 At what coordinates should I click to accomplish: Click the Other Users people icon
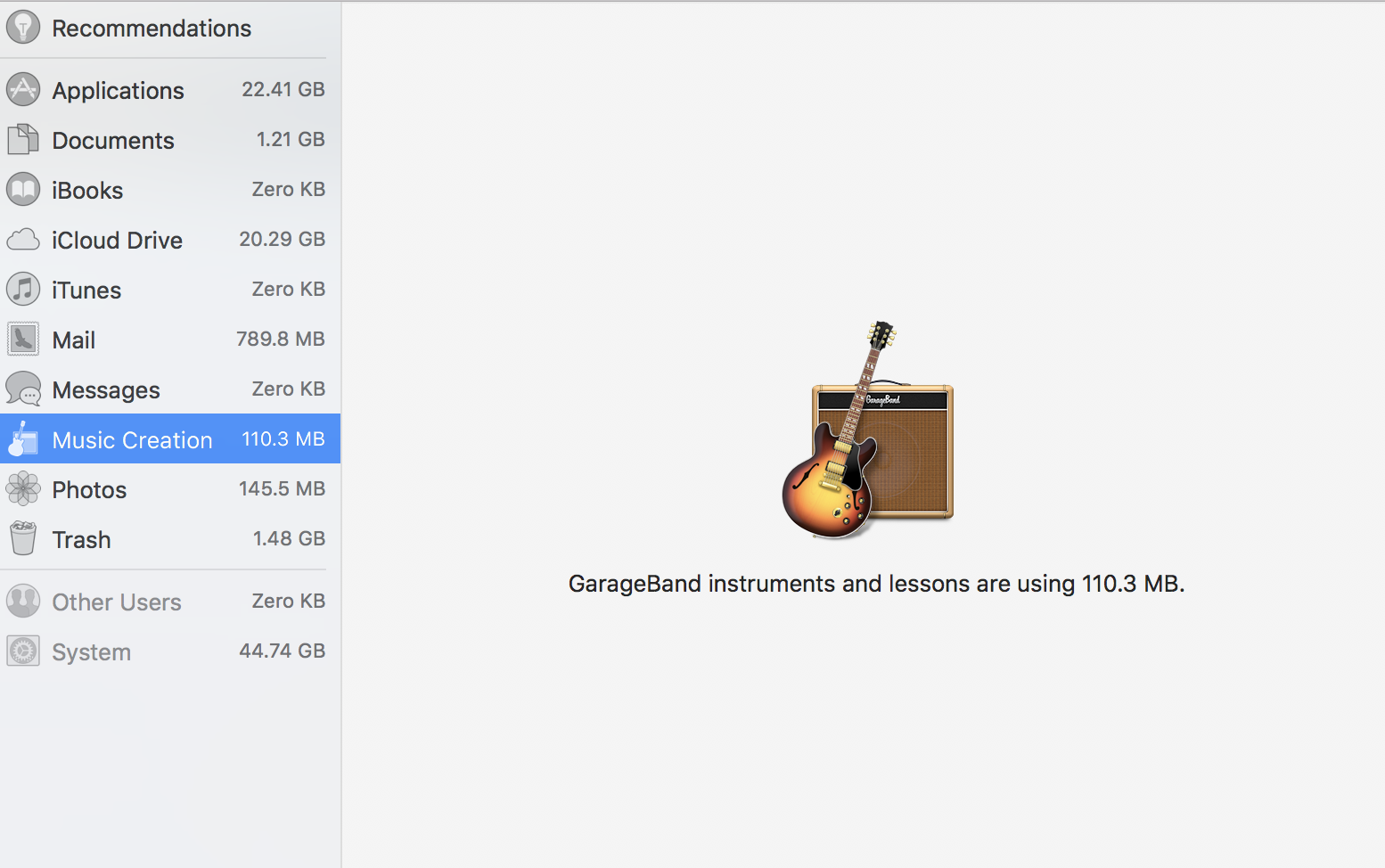(x=23, y=601)
